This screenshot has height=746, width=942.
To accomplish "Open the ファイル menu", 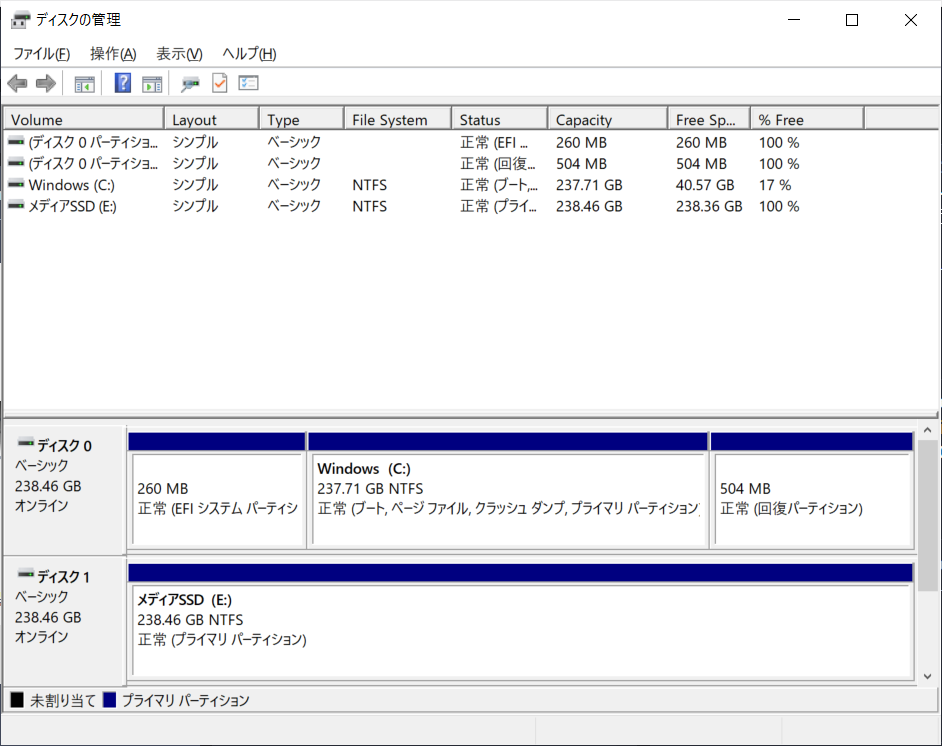I will tap(41, 54).
